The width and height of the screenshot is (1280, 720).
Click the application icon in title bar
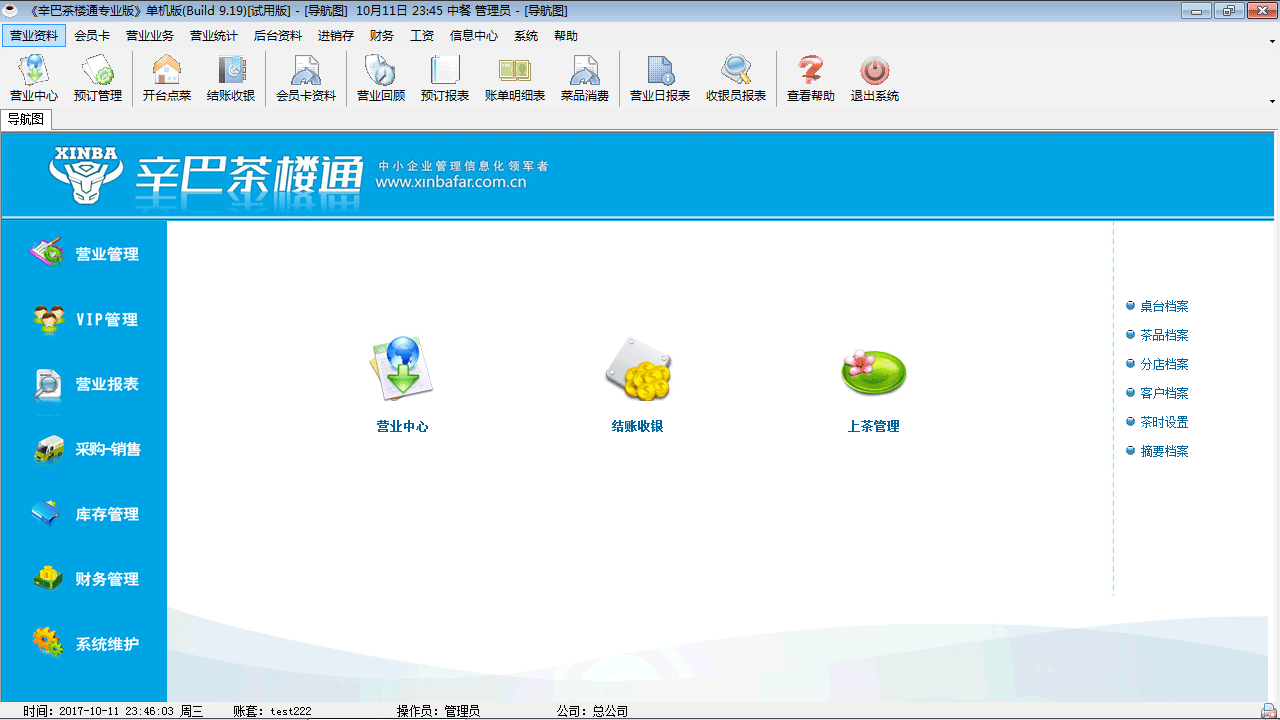[x=11, y=10]
